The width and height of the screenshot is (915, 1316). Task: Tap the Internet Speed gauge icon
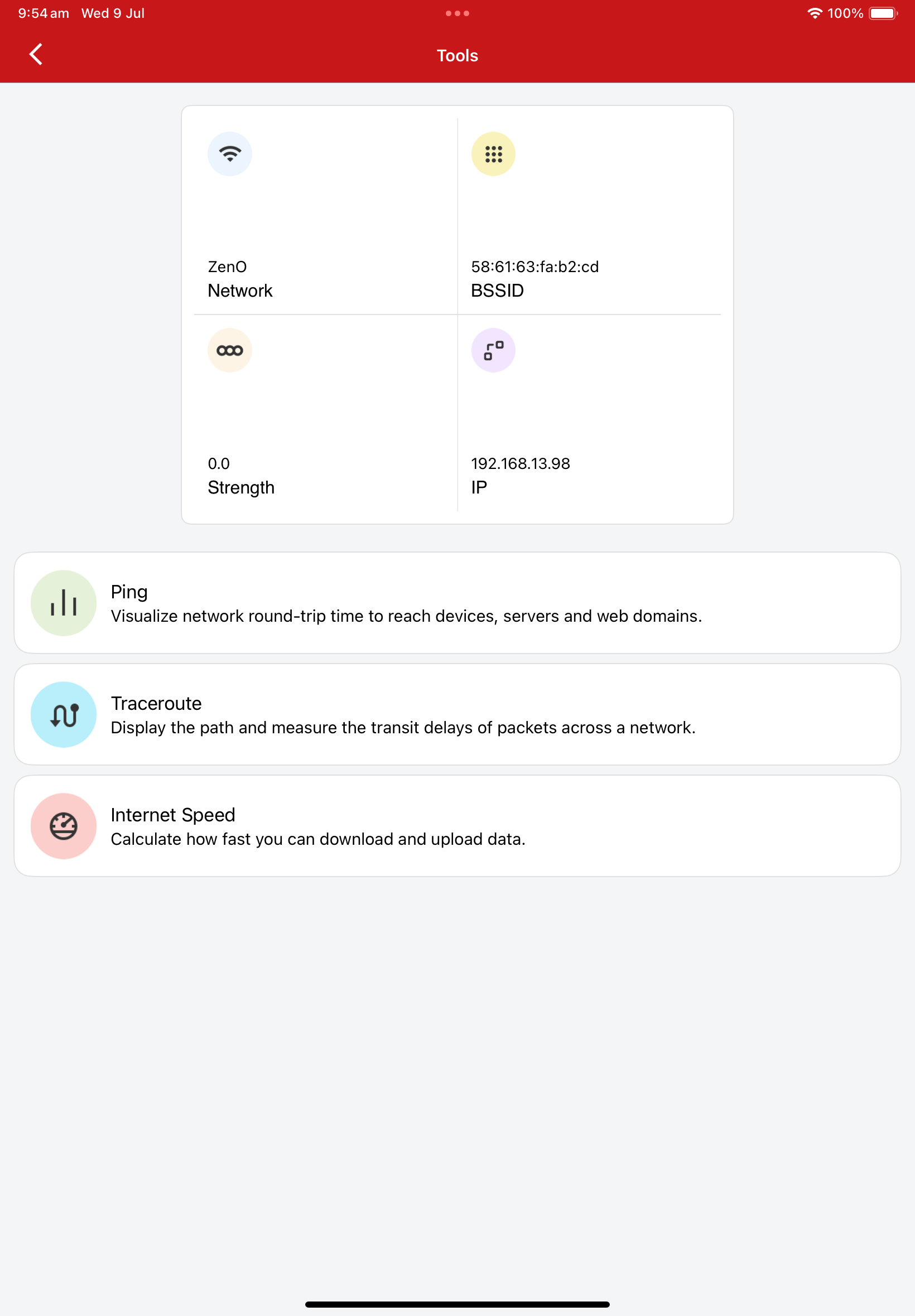[x=64, y=826]
